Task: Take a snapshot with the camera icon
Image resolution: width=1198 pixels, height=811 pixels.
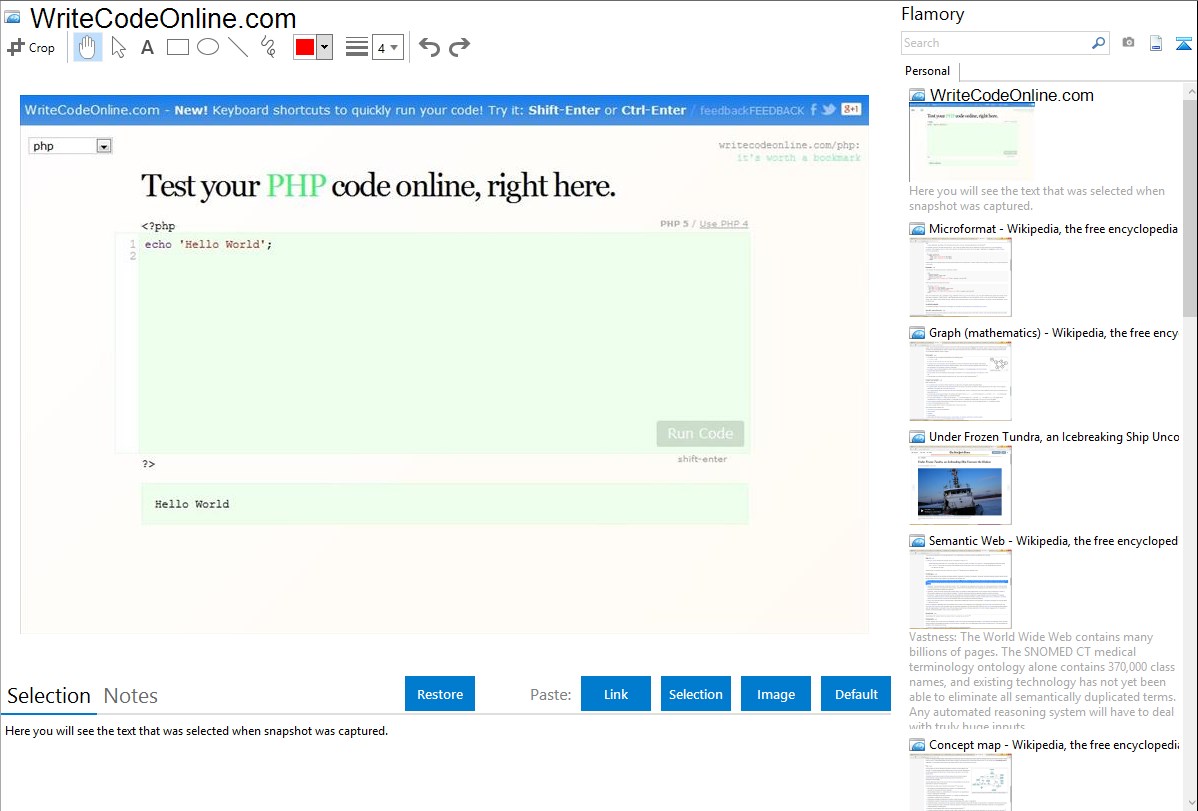Action: [1128, 43]
